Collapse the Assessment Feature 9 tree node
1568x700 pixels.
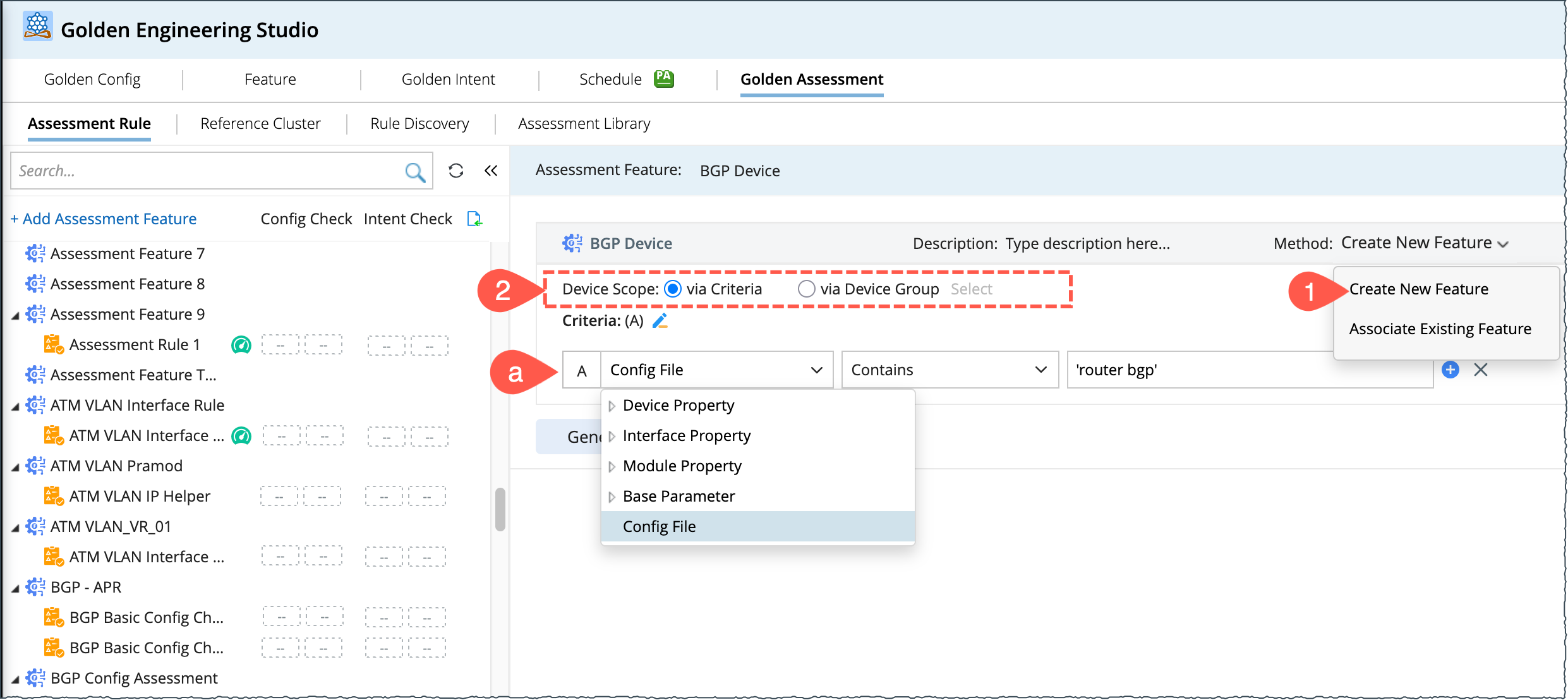pos(15,315)
